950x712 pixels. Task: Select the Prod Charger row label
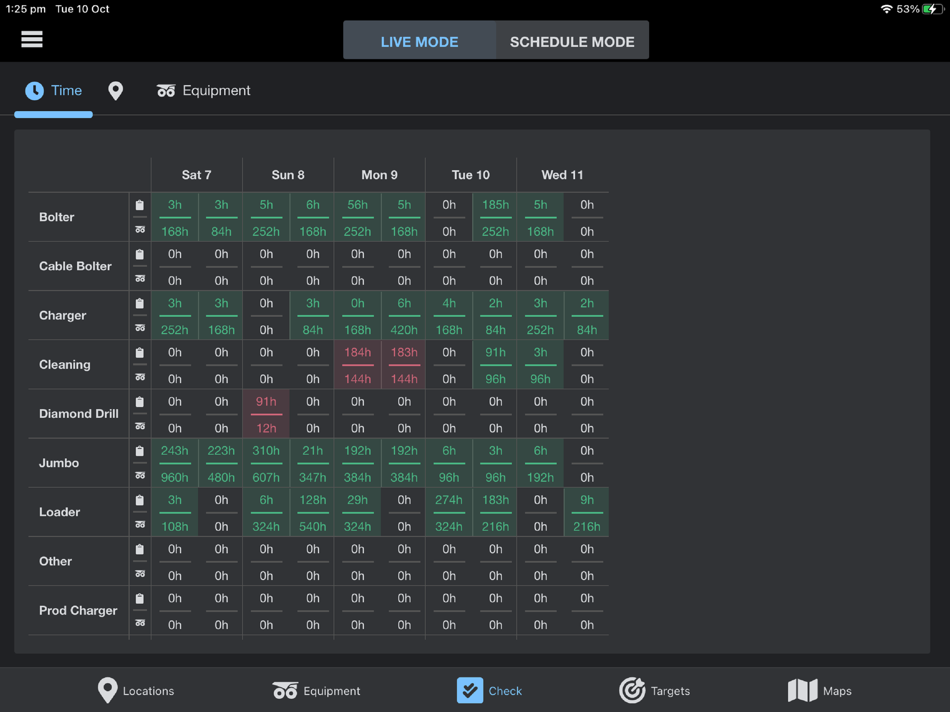pyautogui.click(x=78, y=610)
